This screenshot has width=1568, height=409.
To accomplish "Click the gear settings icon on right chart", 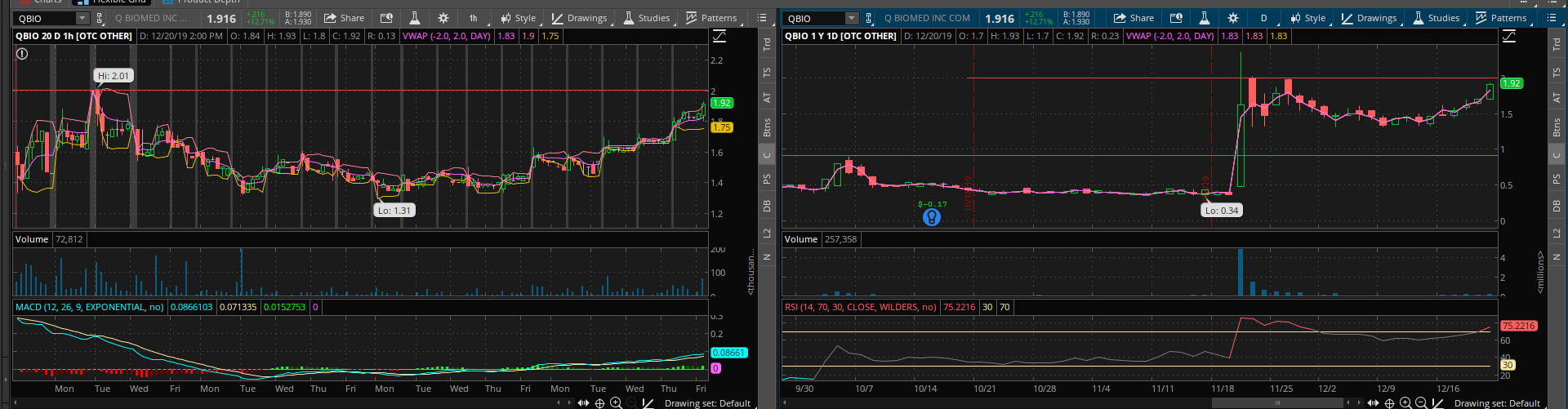I will tap(1232, 18).
